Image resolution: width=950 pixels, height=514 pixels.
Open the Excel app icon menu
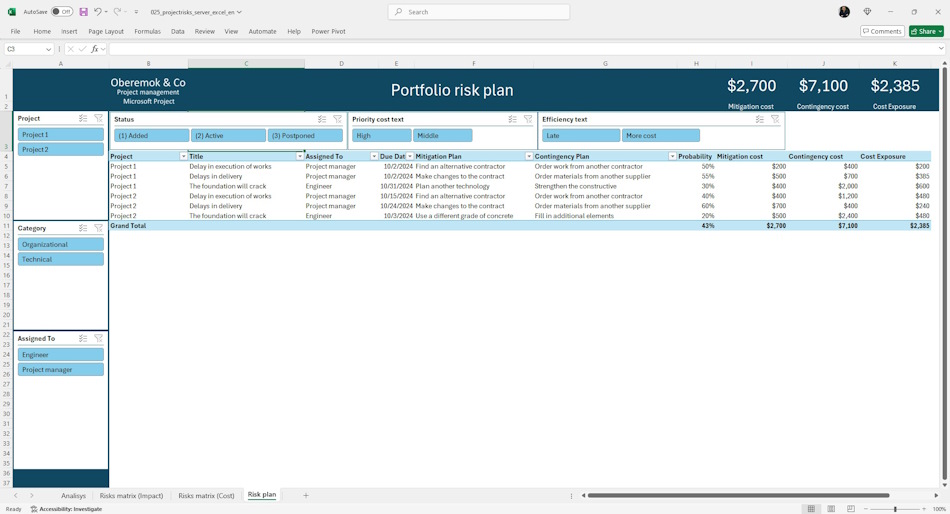pos(12,12)
